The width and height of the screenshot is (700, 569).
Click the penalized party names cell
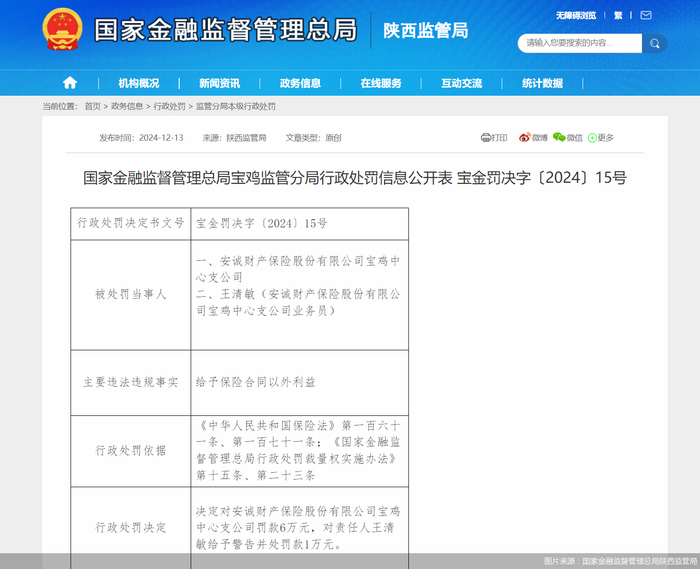coord(300,295)
